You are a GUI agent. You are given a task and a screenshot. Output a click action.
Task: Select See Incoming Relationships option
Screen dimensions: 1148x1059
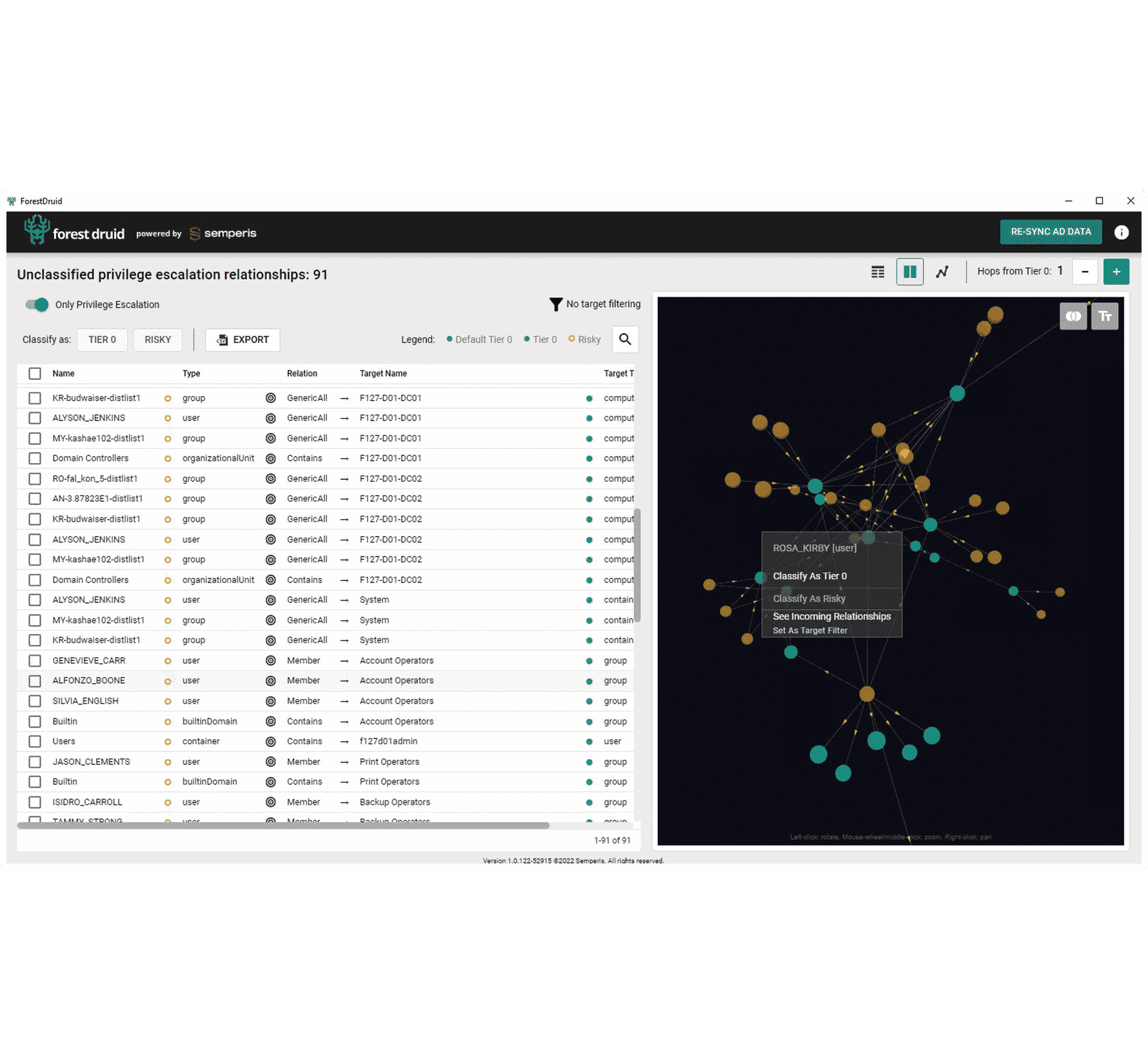point(831,617)
